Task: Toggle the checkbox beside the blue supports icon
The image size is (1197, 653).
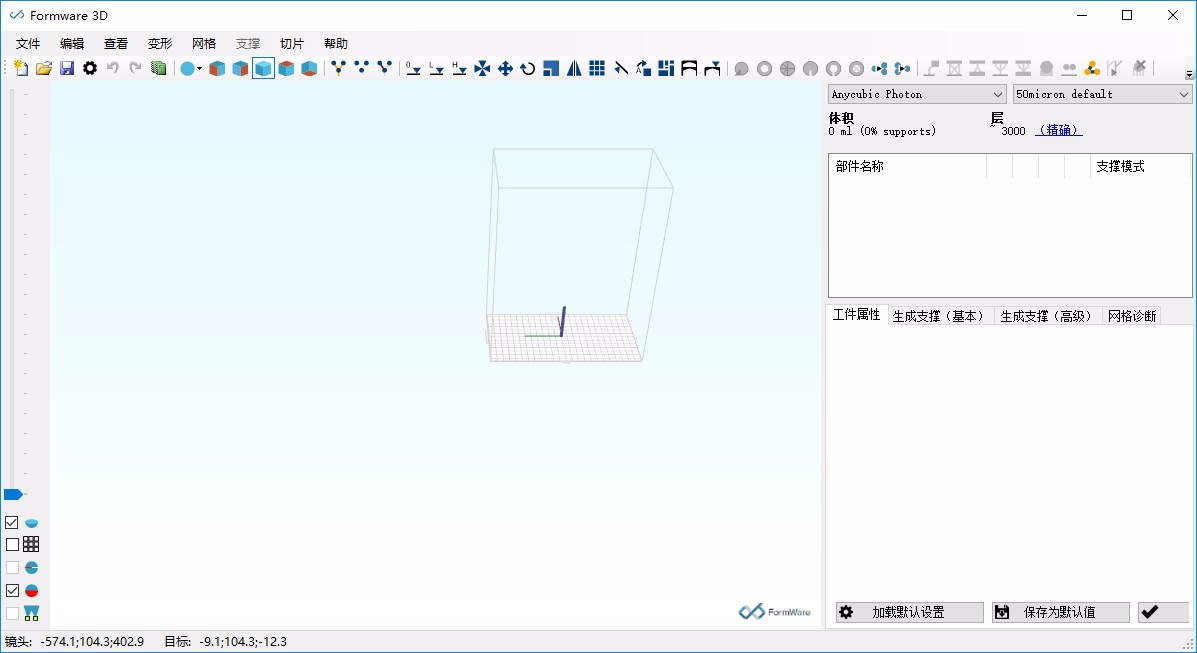Action: click(12, 613)
